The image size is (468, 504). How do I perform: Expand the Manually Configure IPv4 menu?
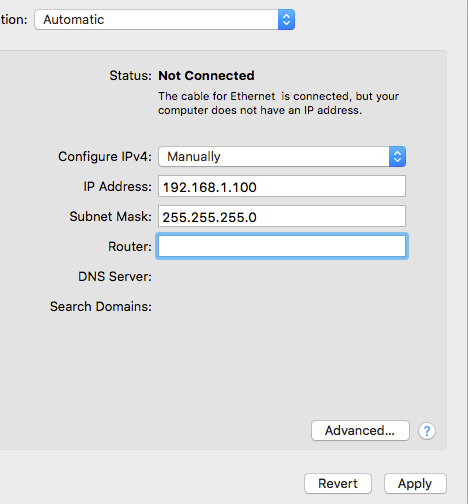(x=282, y=156)
